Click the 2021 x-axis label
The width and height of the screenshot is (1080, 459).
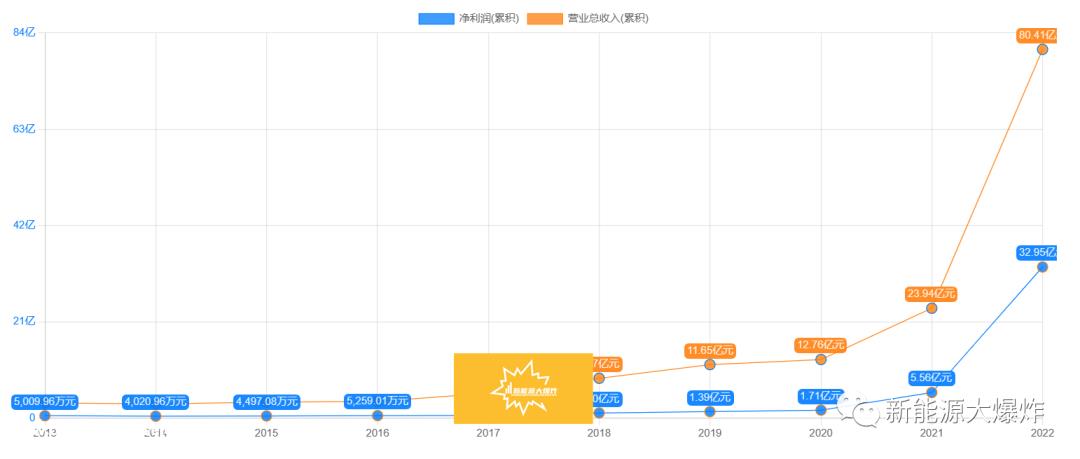click(931, 434)
